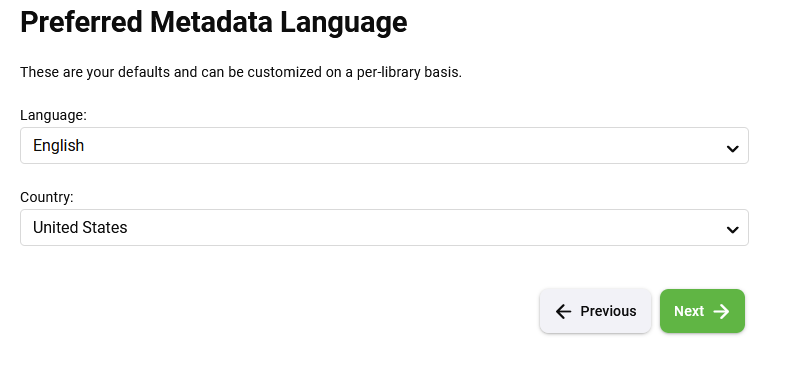Click the word "Next" on the green button
Image resolution: width=787 pixels, height=366 pixels.
689,311
